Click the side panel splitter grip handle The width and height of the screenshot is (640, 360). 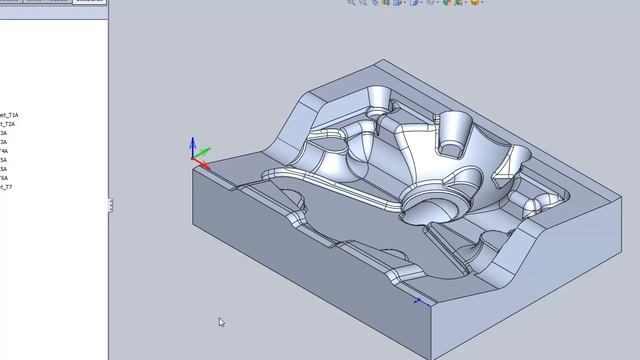[110, 205]
